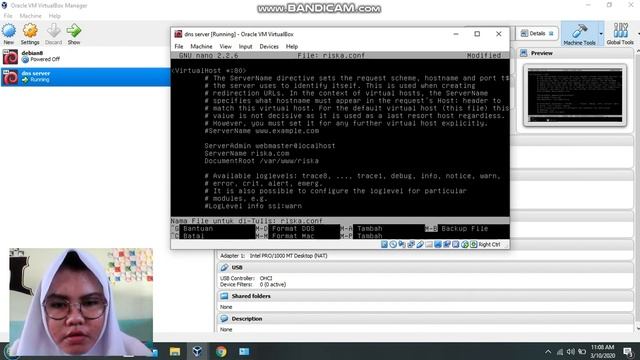The image size is (640, 360).
Task: Open File Explorer from taskbar
Action: coord(175,351)
